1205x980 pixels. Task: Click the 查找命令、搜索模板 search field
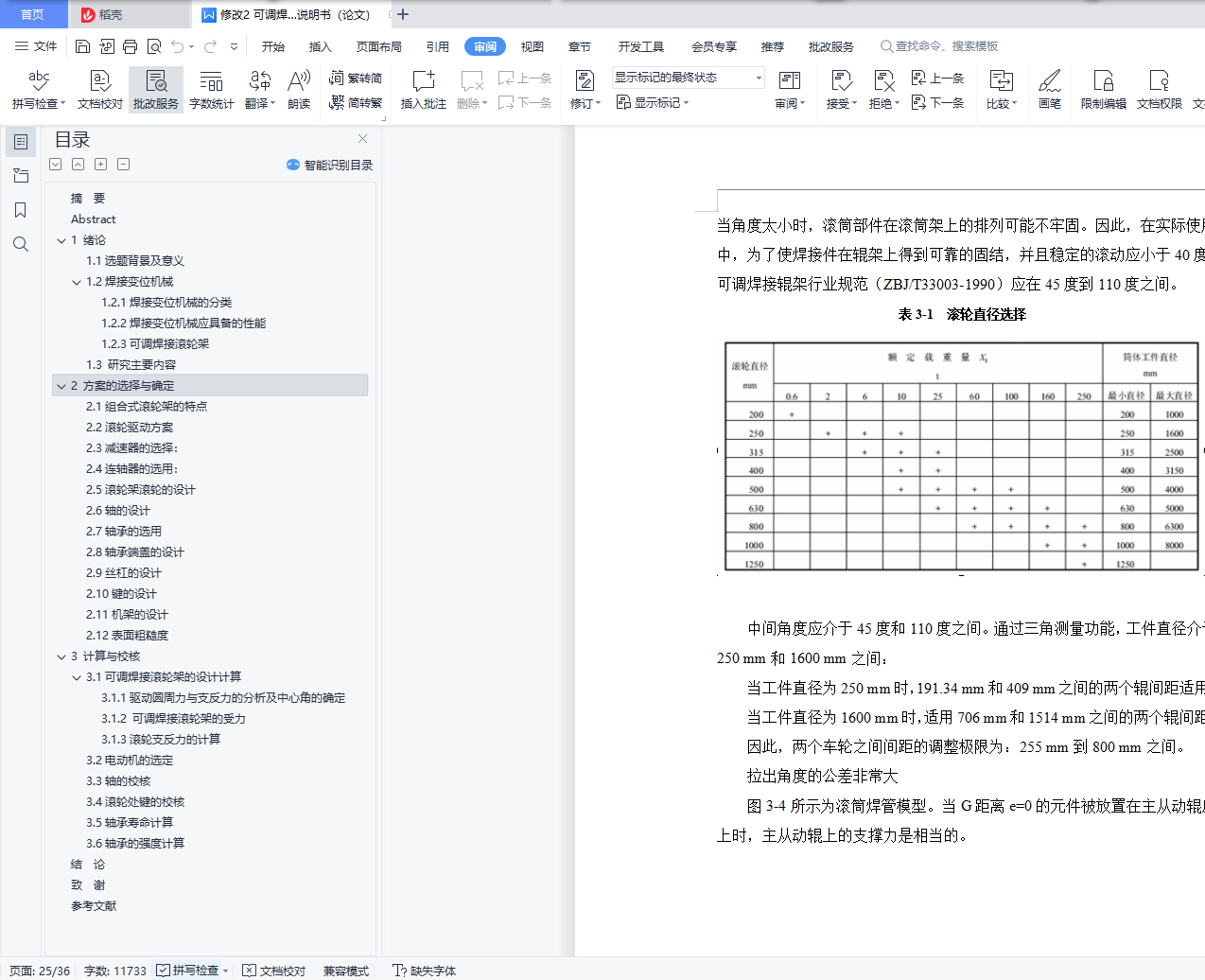point(940,46)
